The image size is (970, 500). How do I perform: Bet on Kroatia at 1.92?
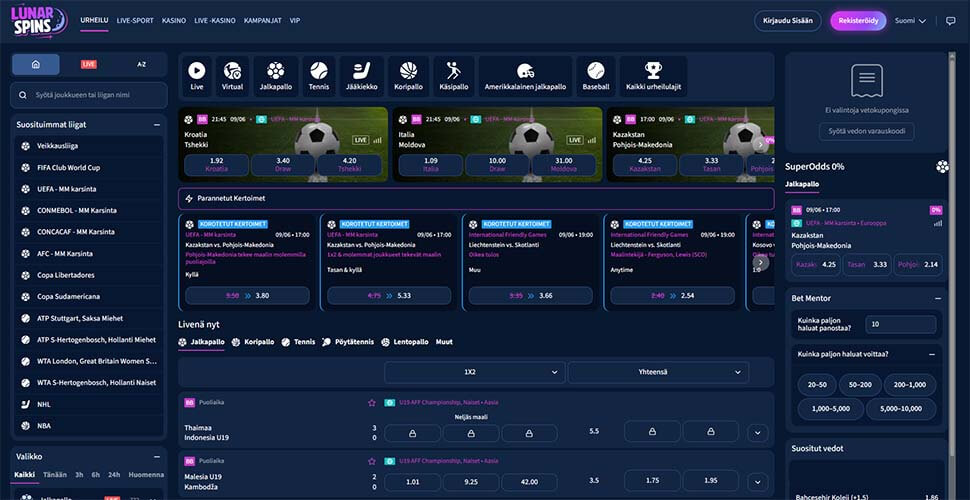tap(217, 165)
